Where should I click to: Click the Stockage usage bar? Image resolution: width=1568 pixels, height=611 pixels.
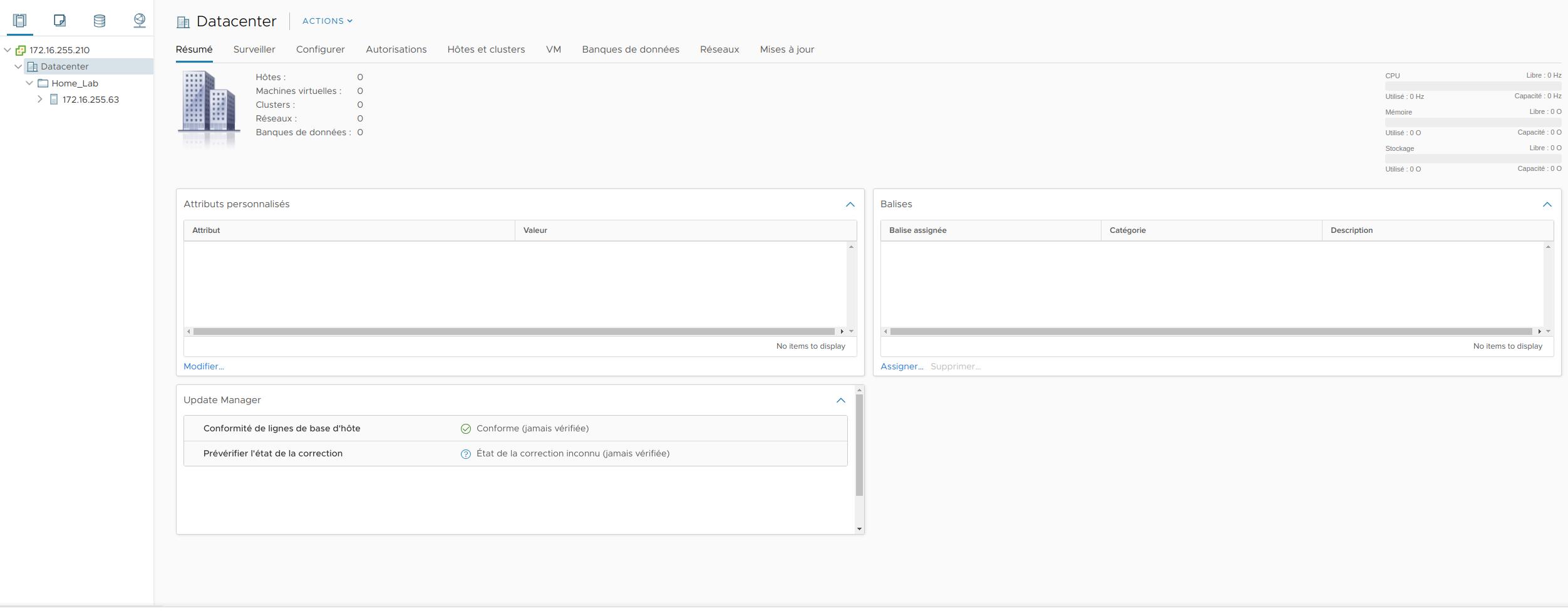pyautogui.click(x=1473, y=159)
